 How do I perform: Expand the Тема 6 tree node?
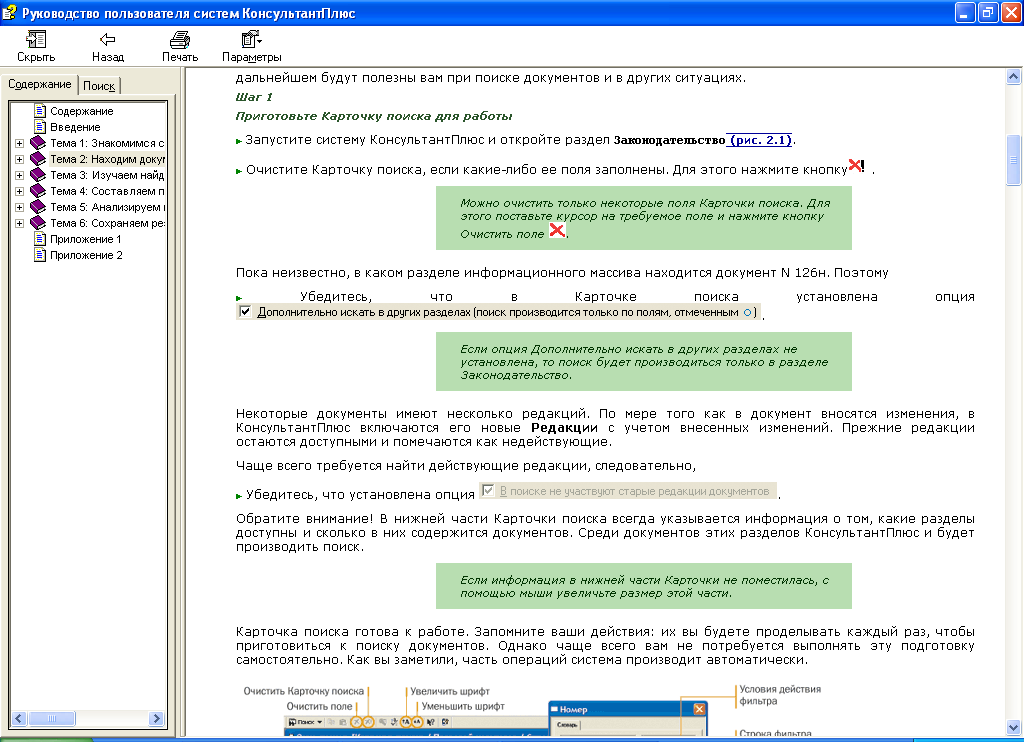[x=20, y=223]
